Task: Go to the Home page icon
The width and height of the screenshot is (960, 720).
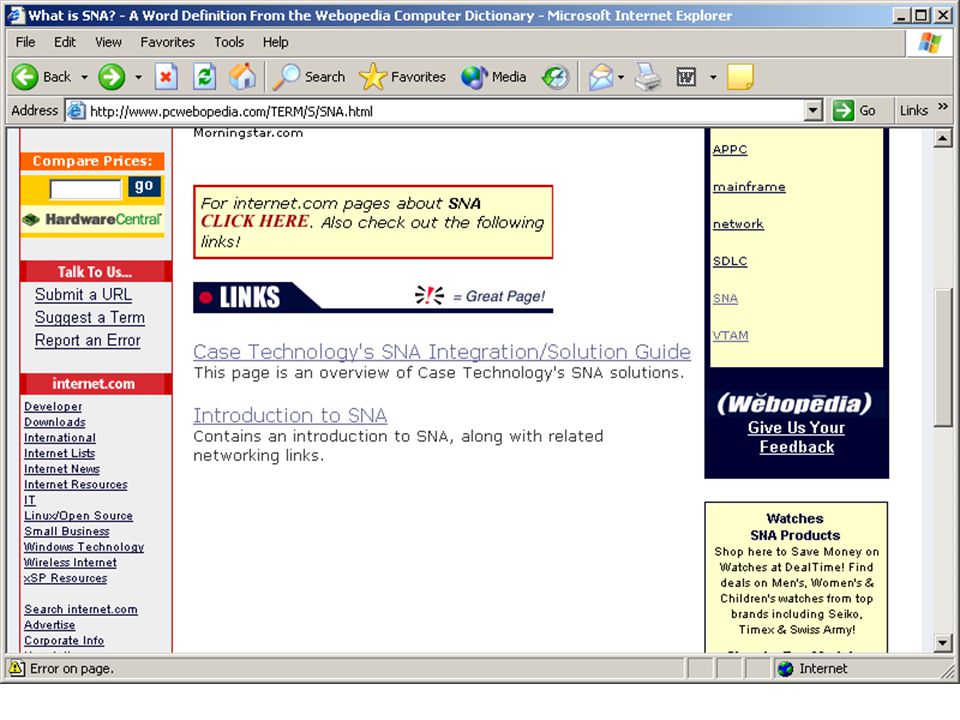Action: [x=242, y=77]
